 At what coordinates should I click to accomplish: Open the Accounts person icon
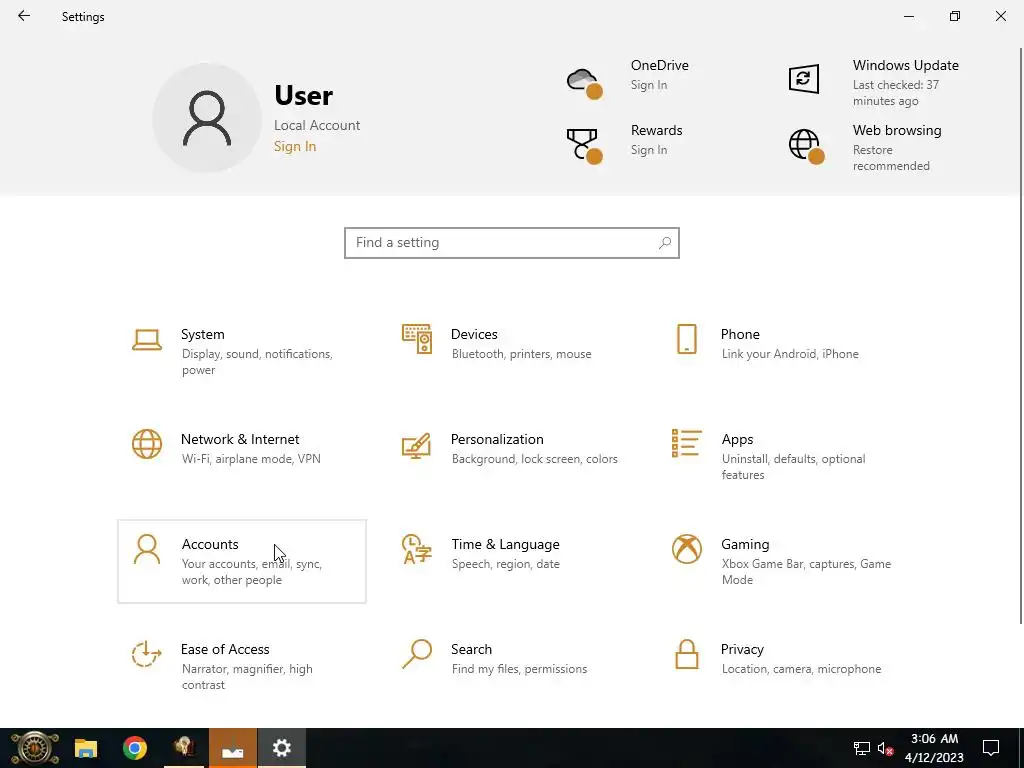pos(146,549)
